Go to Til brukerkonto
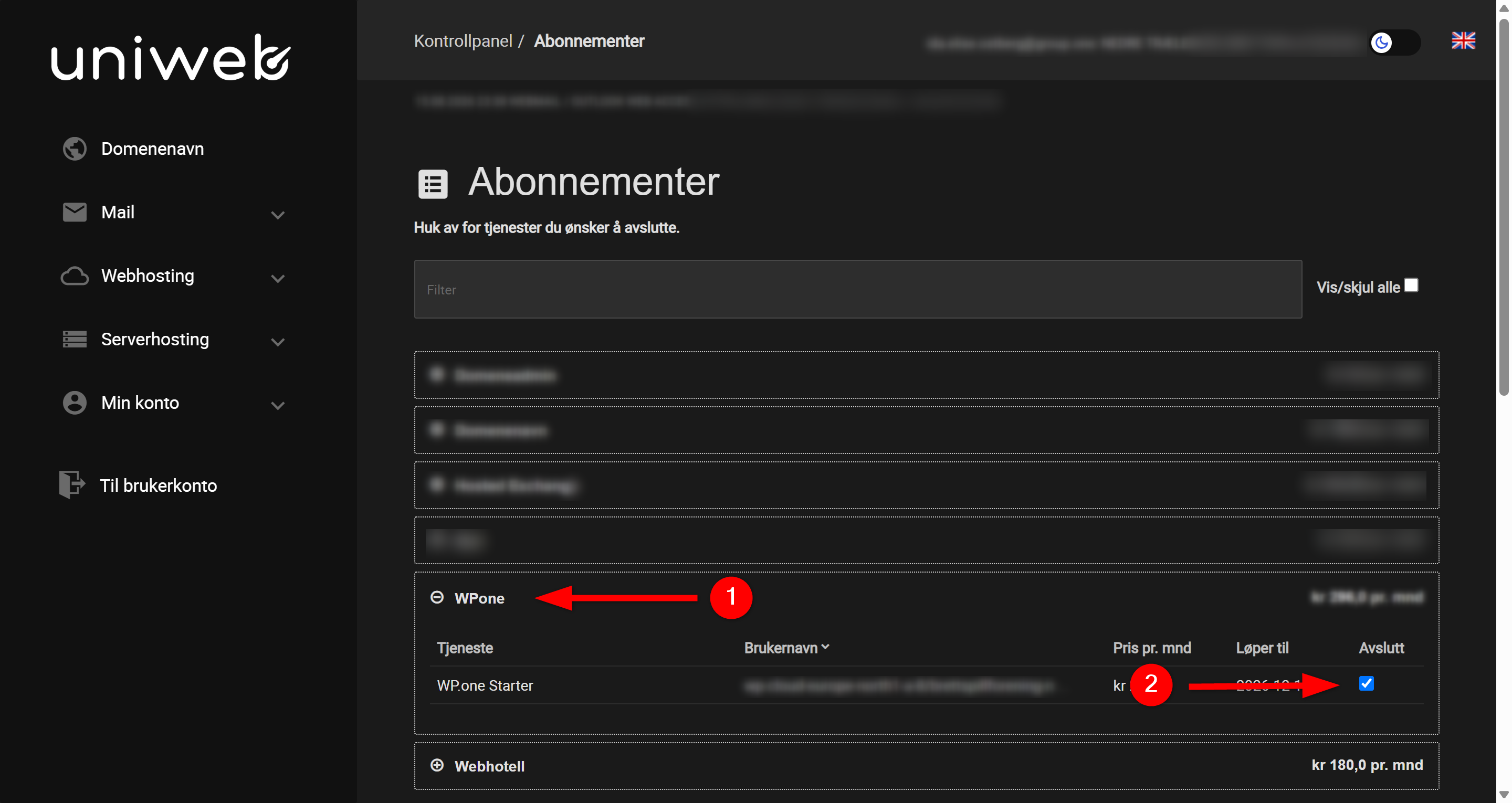 (158, 485)
